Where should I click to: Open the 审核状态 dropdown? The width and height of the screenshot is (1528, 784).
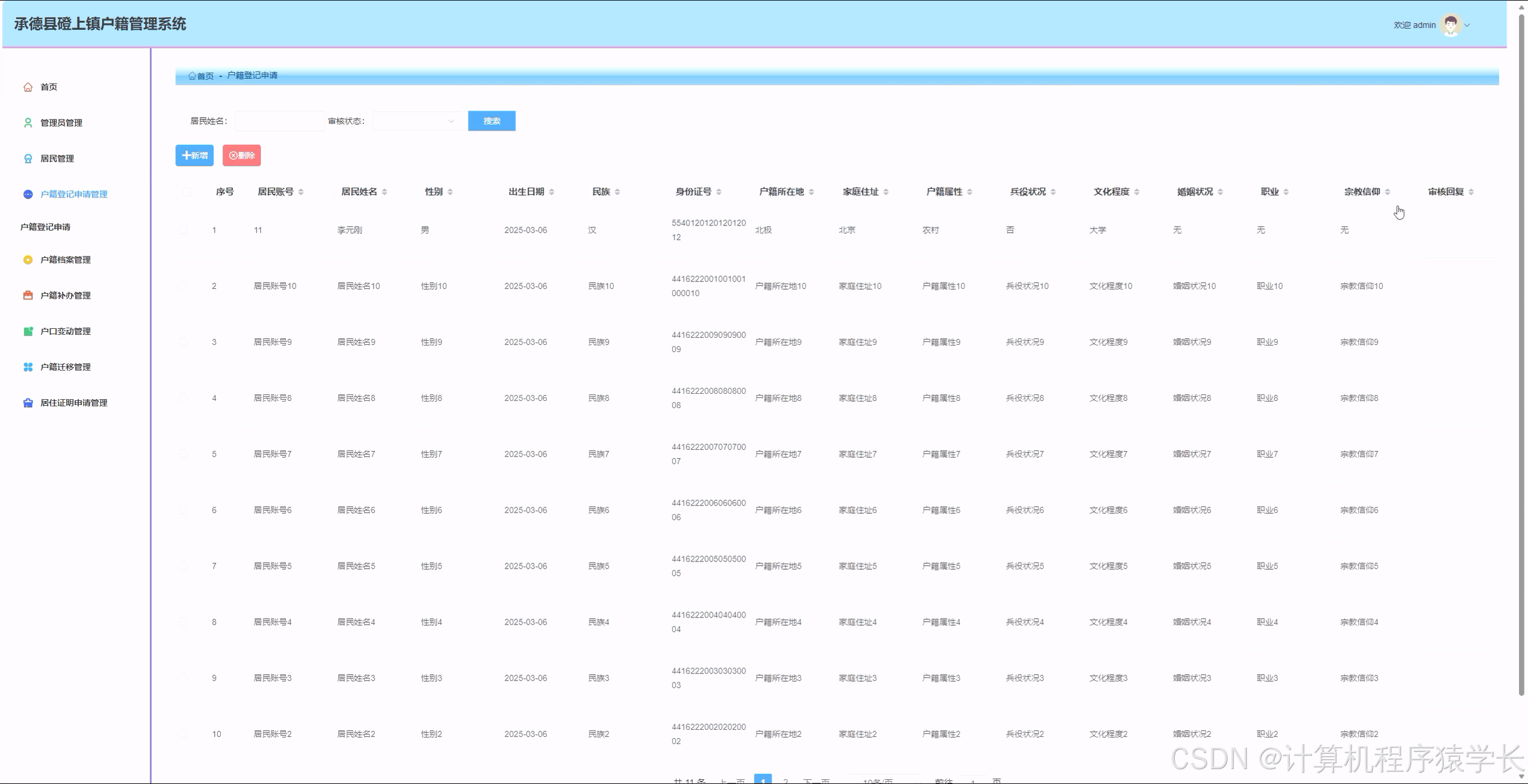[x=417, y=121]
